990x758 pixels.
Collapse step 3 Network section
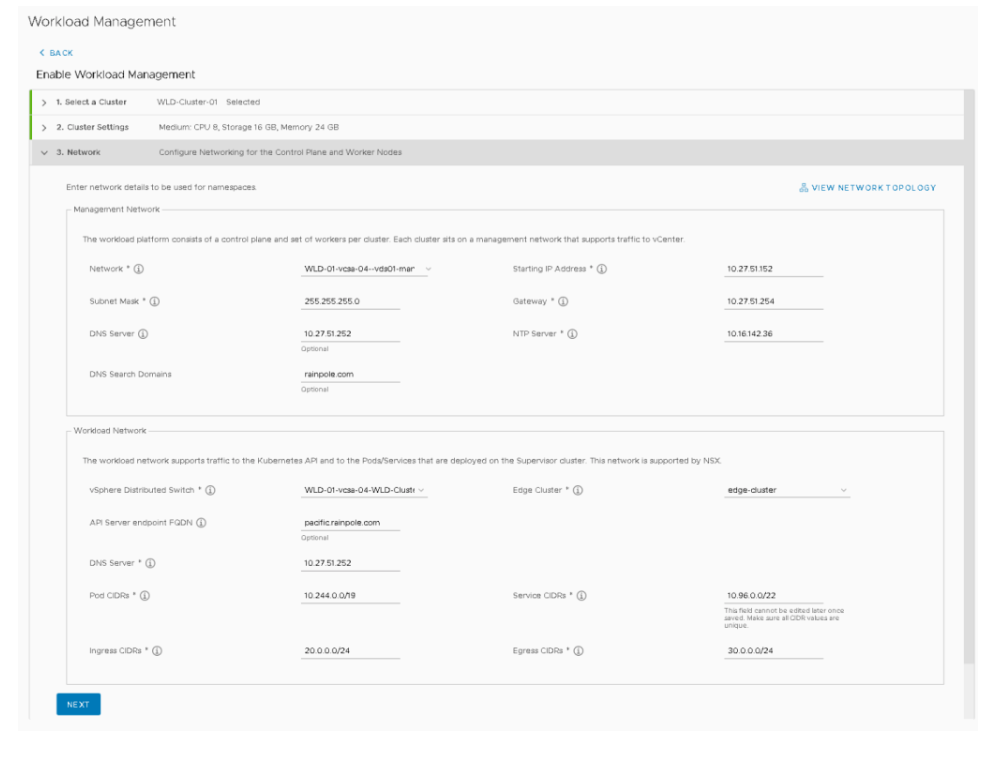pos(44,153)
